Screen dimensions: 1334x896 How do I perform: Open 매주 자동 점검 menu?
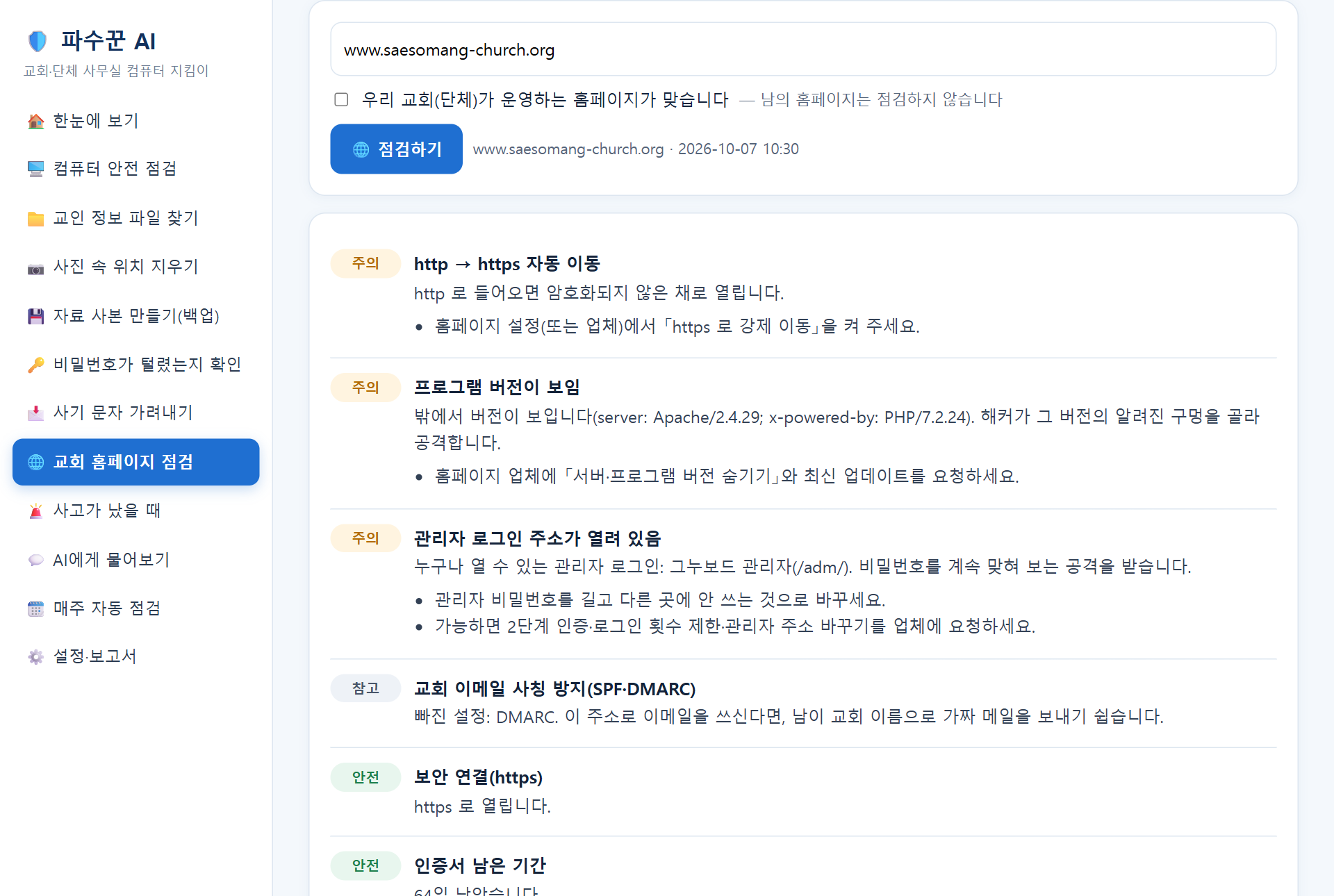(136, 608)
